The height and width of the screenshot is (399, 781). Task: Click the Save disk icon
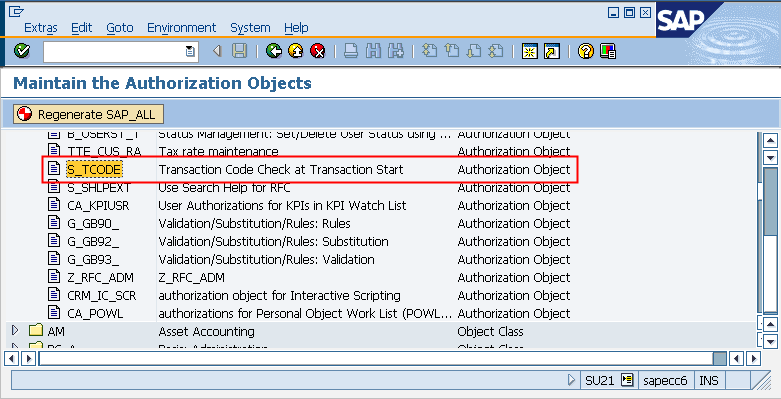[240, 51]
